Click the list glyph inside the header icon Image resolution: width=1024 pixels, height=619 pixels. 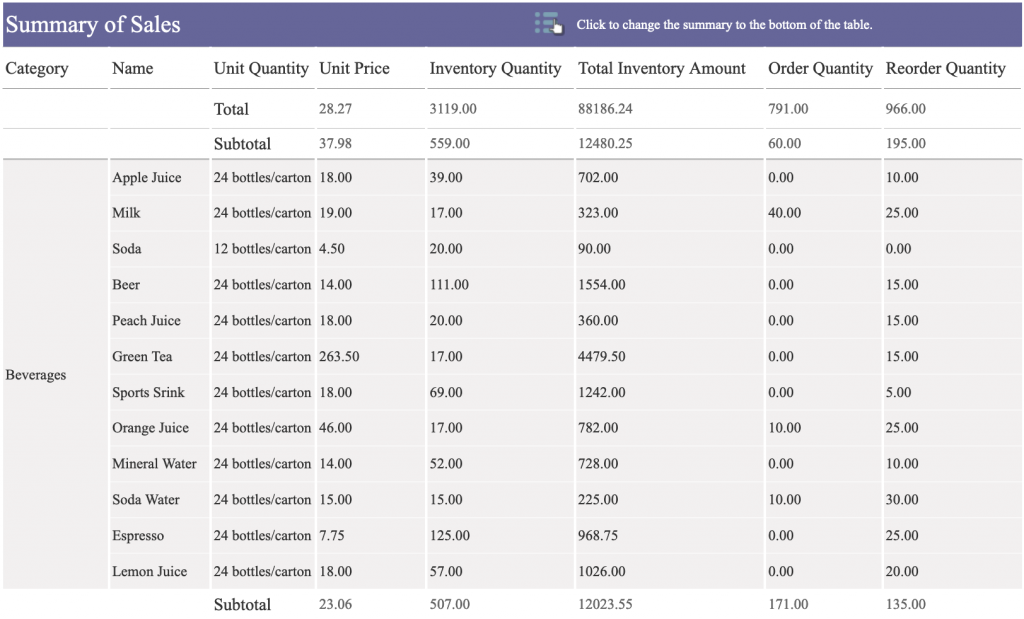541,19
